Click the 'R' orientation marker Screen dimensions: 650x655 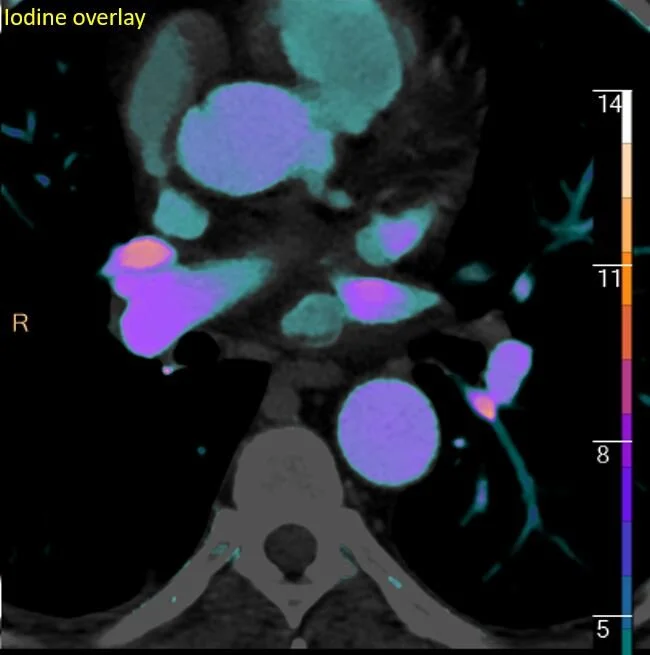click(x=20, y=323)
